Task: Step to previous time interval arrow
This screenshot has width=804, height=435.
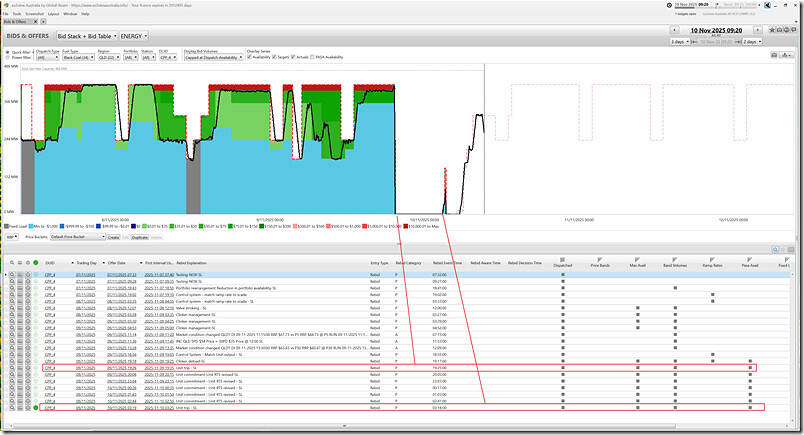Action: [675, 30]
